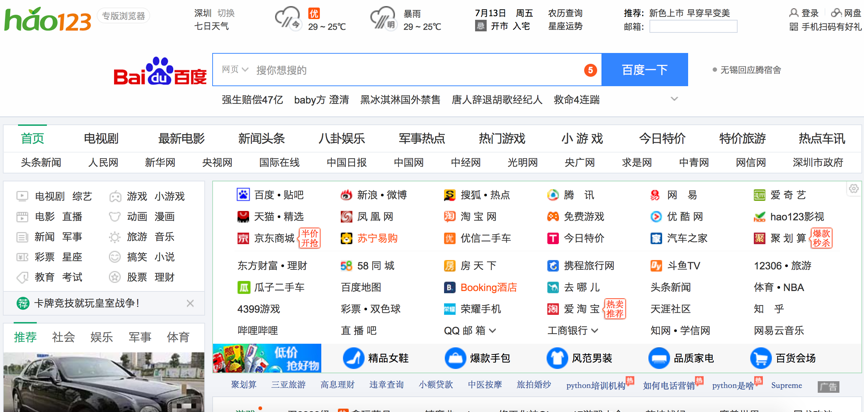Open the 八卦娱乐 navigation tab
Image resolution: width=864 pixels, height=412 pixels.
[342, 139]
